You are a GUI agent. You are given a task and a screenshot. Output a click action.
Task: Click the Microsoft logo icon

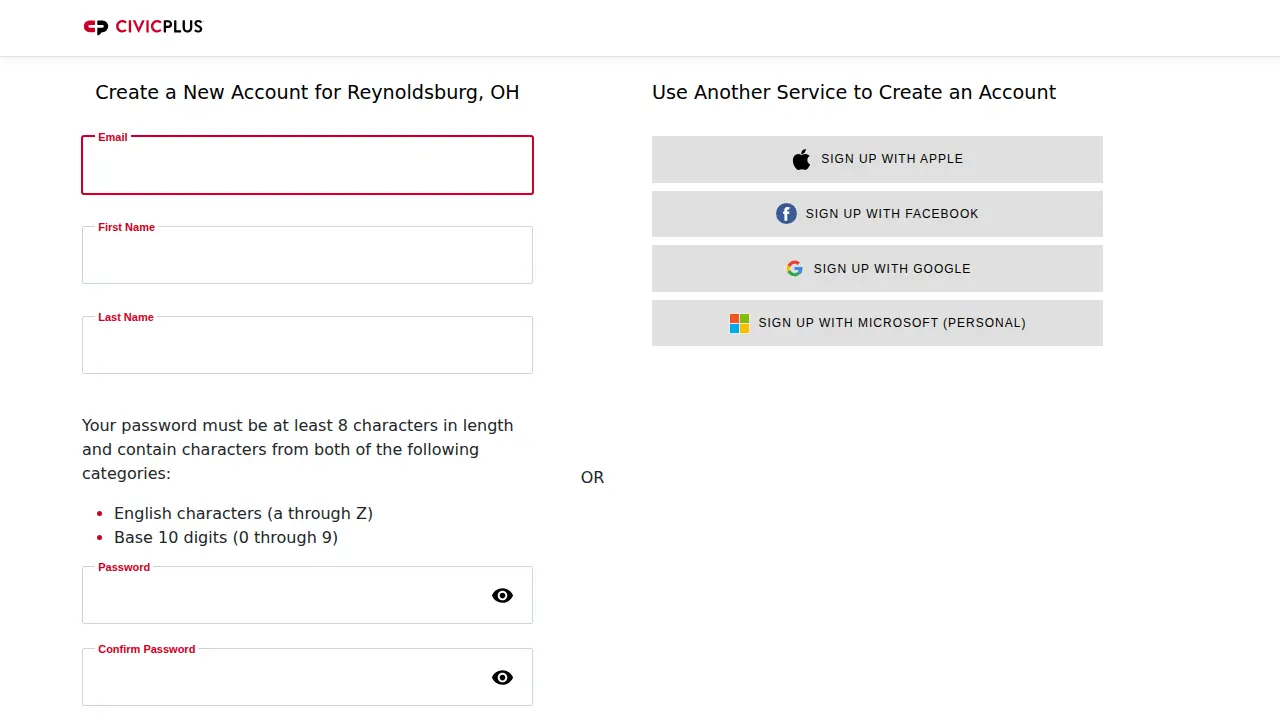(739, 323)
